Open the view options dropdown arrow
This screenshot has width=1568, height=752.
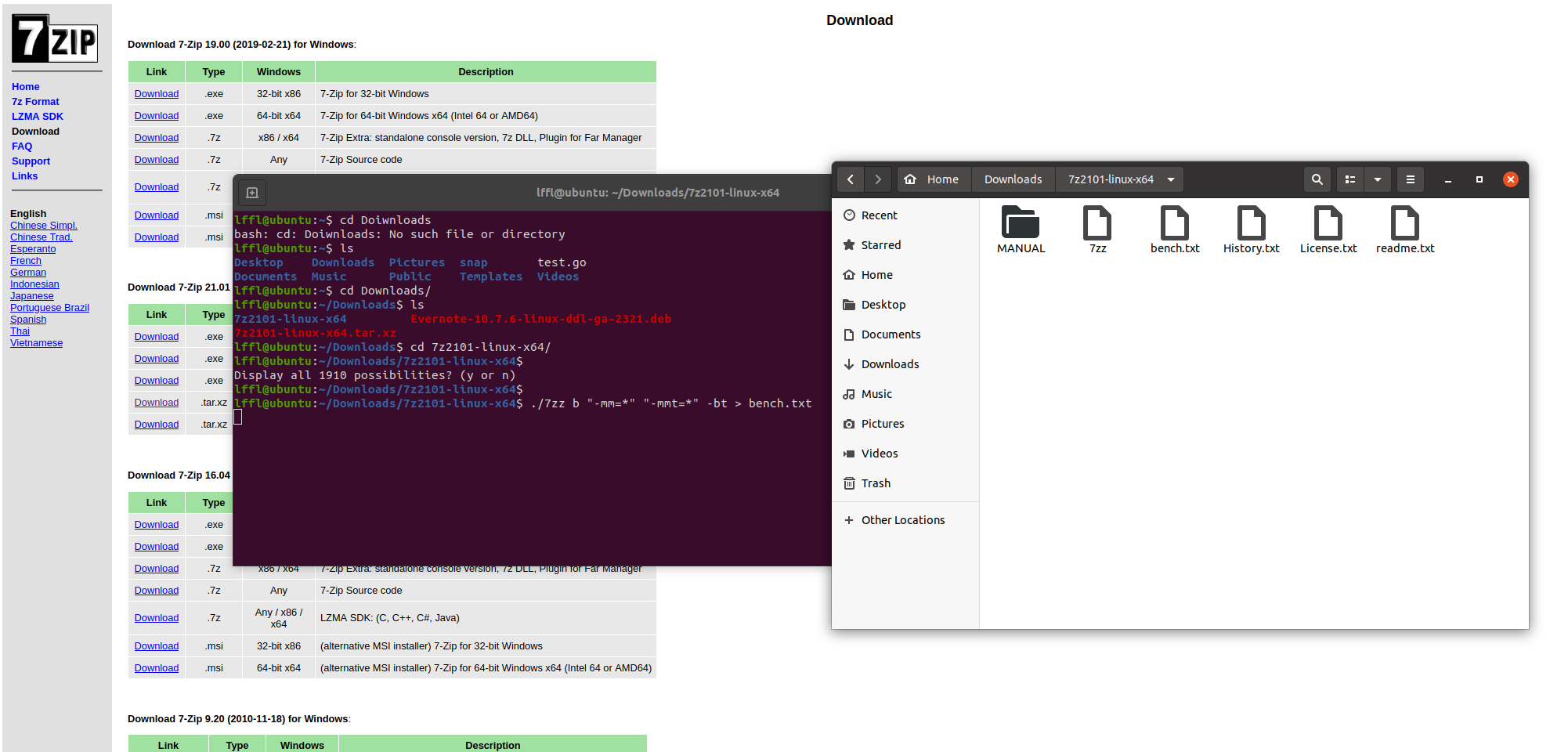[x=1378, y=179]
